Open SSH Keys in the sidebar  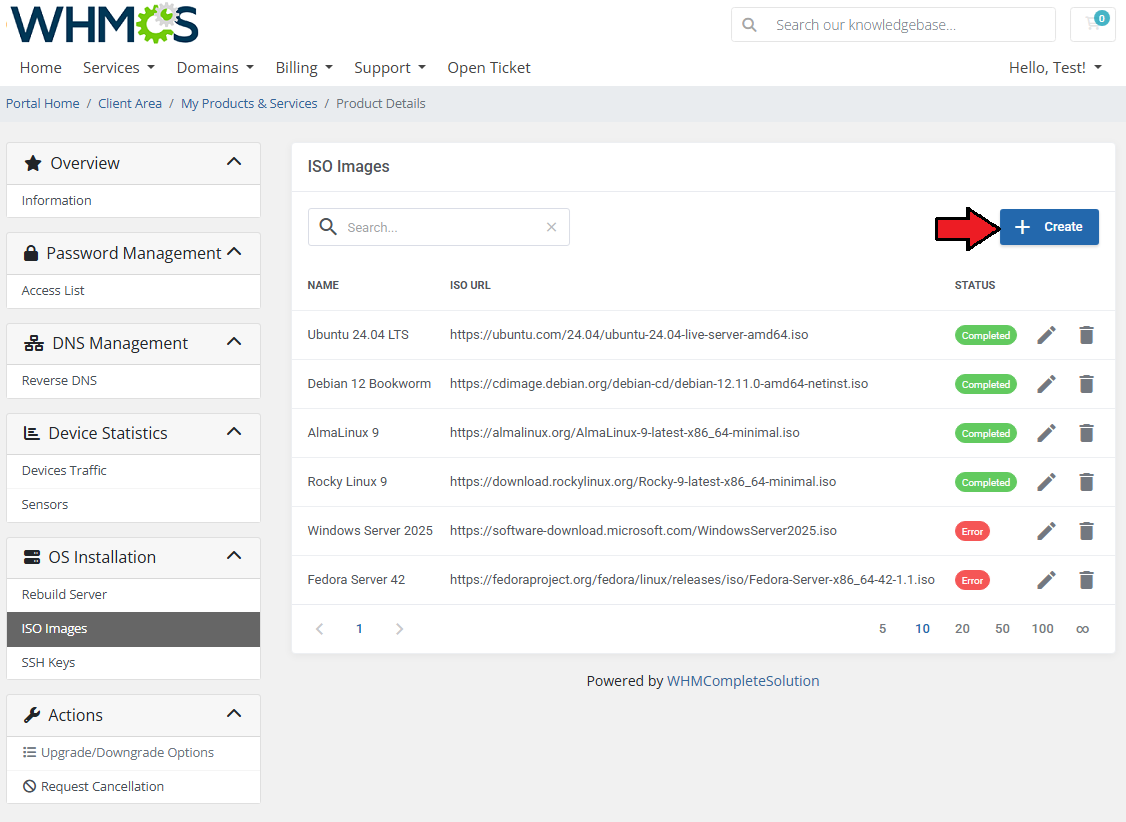[x=134, y=663]
